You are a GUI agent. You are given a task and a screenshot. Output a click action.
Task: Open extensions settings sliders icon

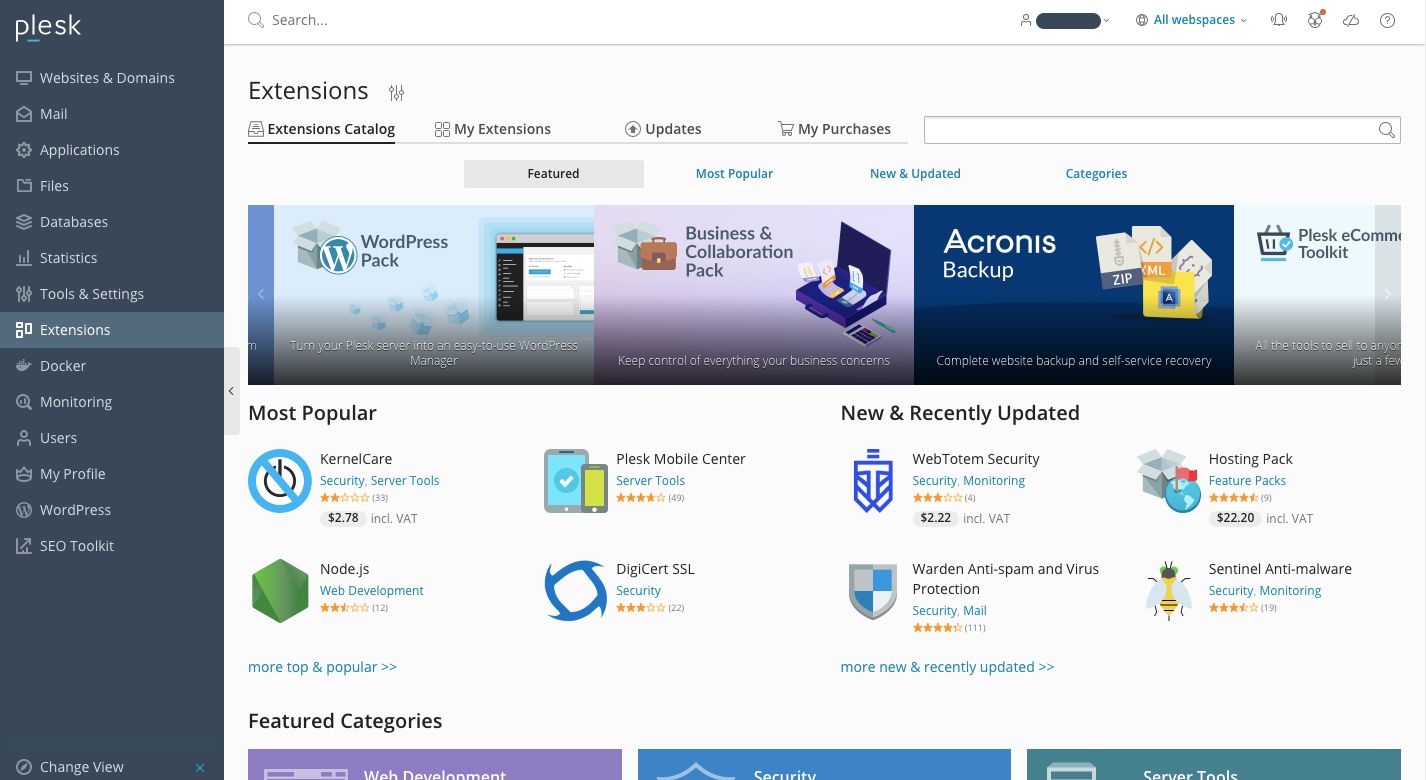click(397, 93)
